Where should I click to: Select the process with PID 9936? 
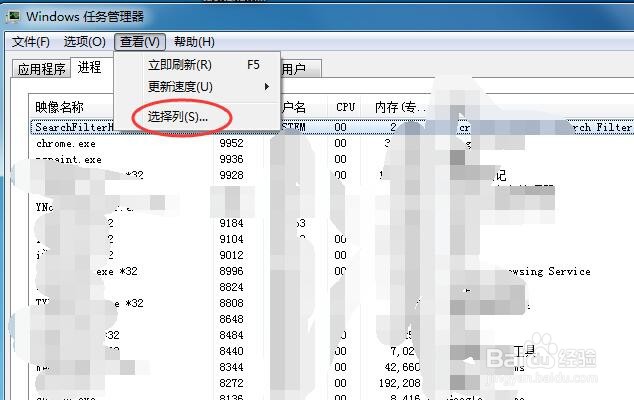click(x=231, y=159)
